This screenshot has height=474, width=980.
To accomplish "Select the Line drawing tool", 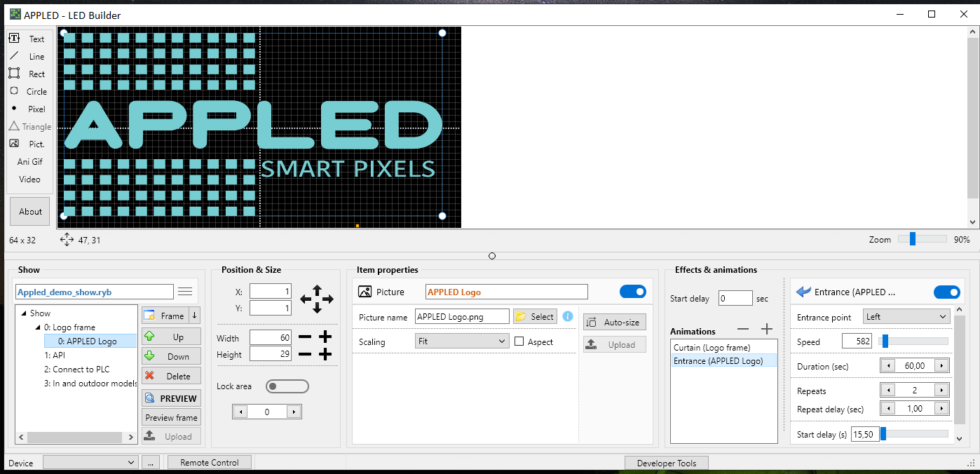I will (29, 56).
